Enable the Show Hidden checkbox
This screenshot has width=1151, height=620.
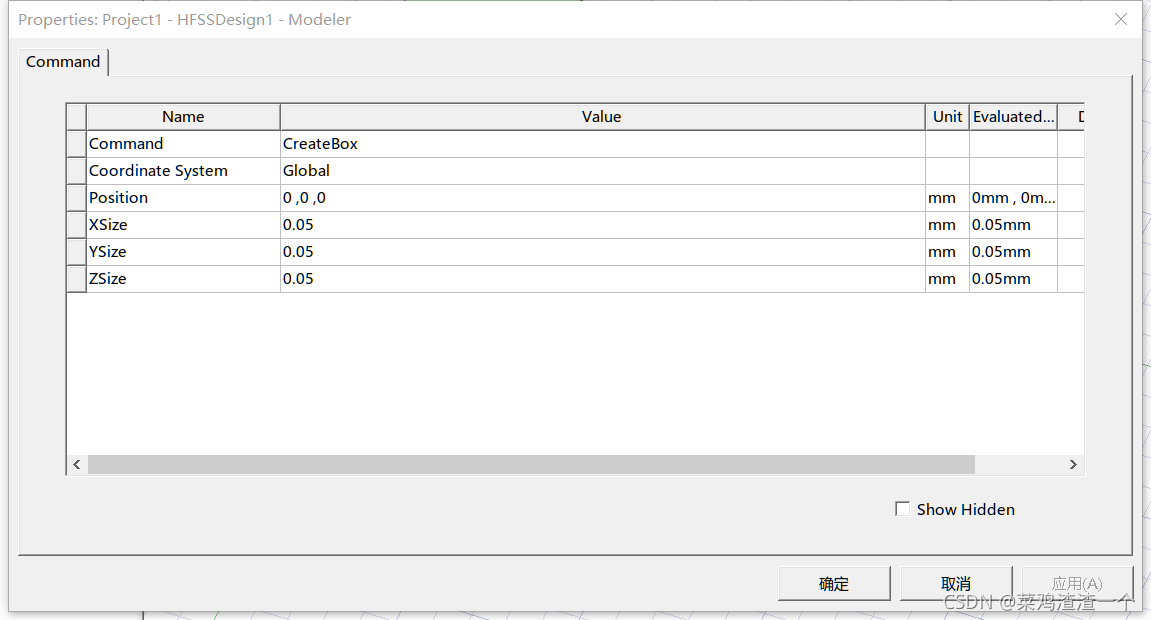coord(902,509)
